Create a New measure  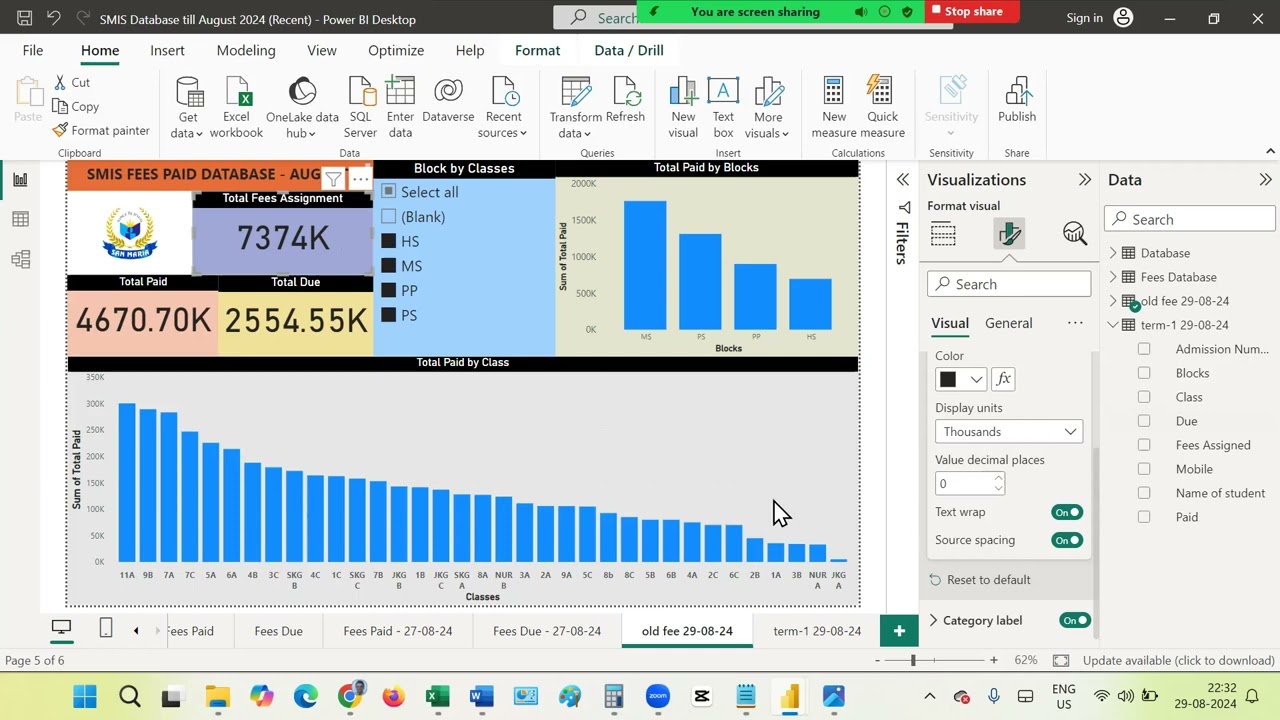point(834,108)
